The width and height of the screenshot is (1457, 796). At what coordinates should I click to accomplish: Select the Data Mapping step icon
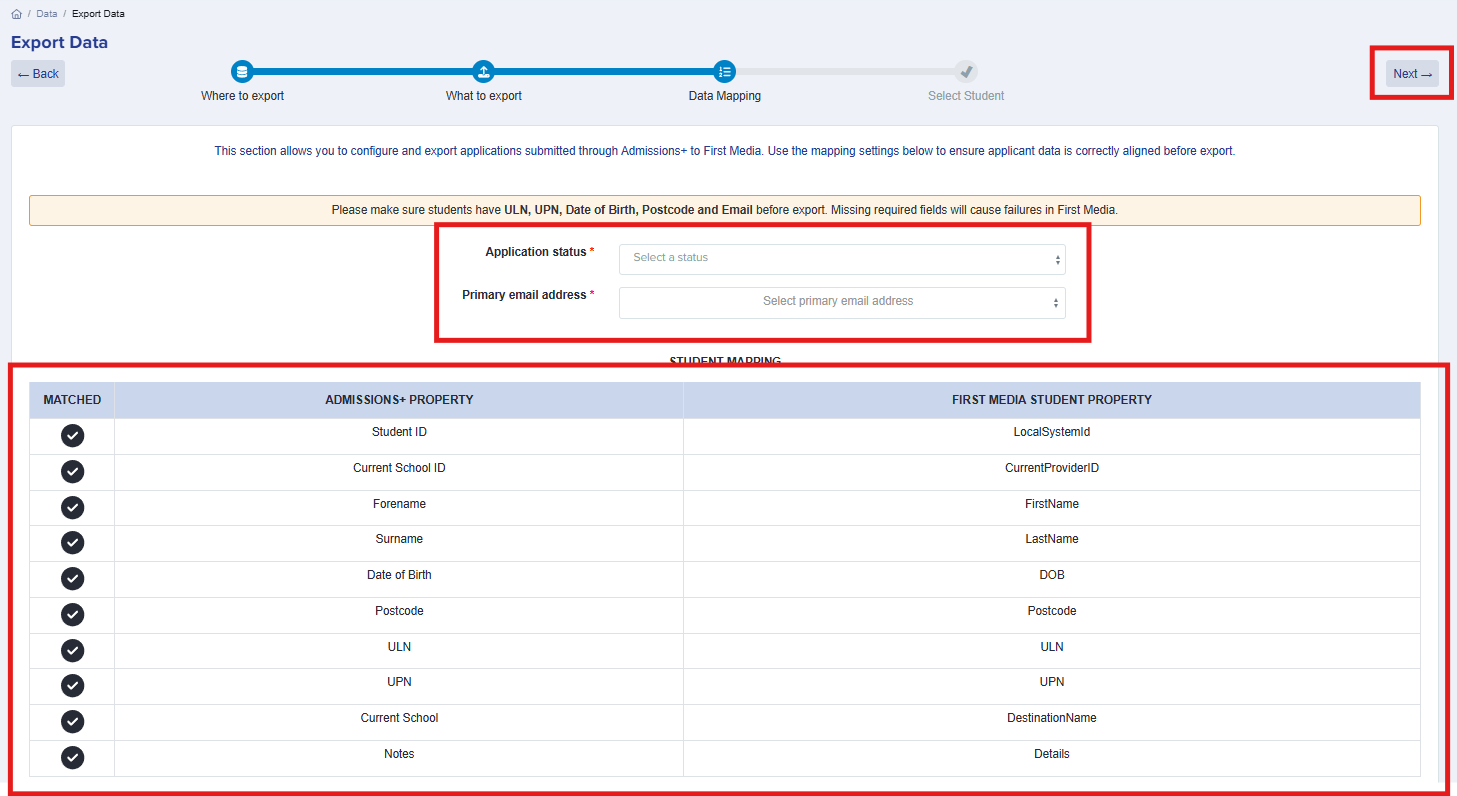pos(725,72)
